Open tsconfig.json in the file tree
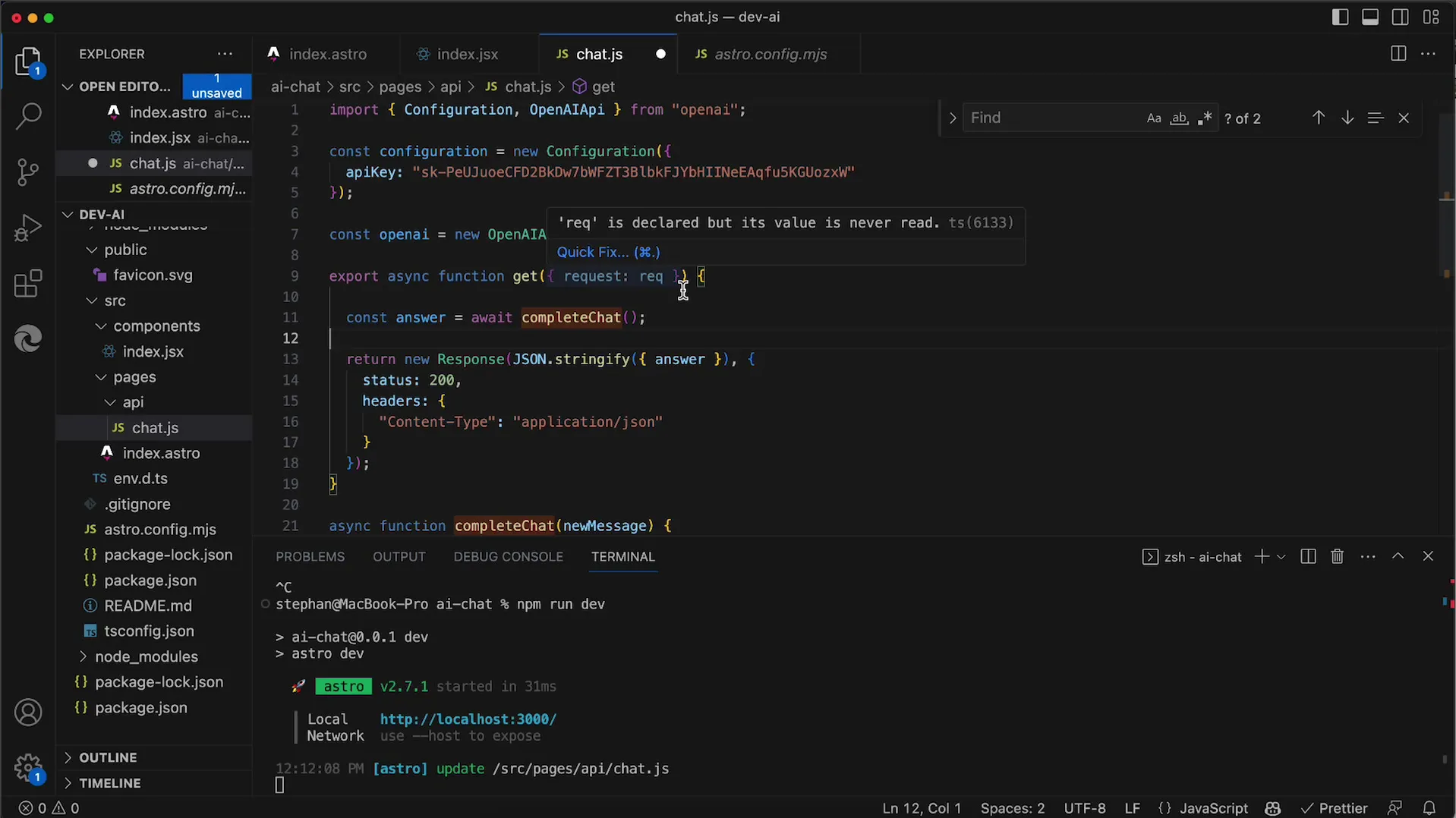The height and width of the screenshot is (818, 1456). 149,631
